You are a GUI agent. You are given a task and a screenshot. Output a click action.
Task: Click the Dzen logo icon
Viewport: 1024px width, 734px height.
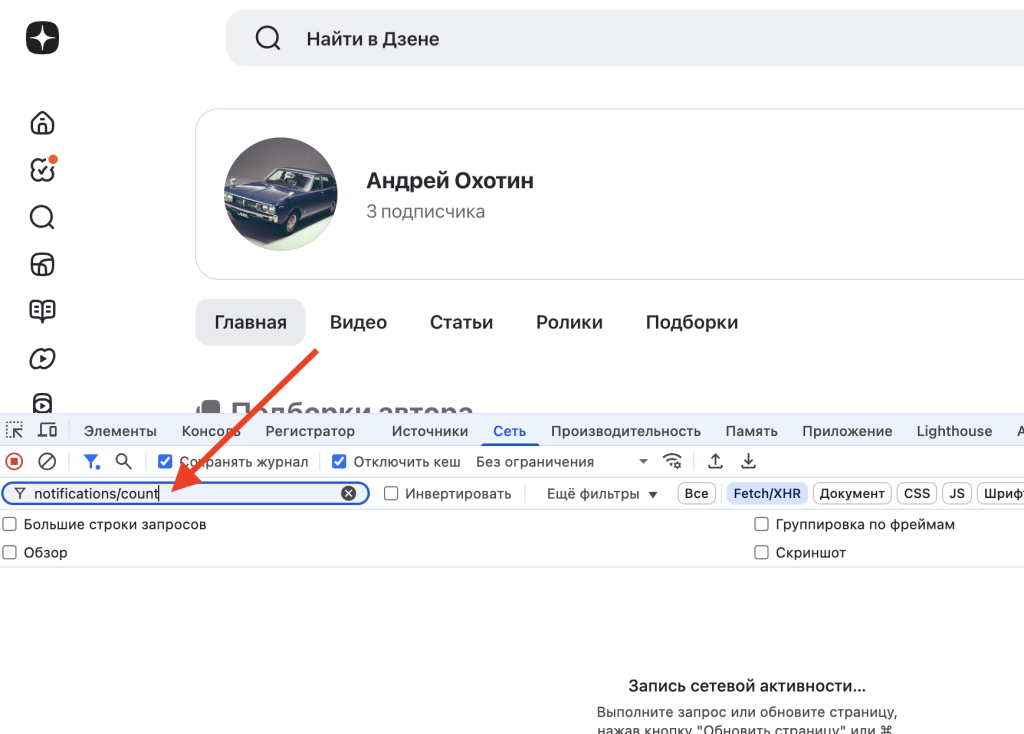click(x=42, y=38)
